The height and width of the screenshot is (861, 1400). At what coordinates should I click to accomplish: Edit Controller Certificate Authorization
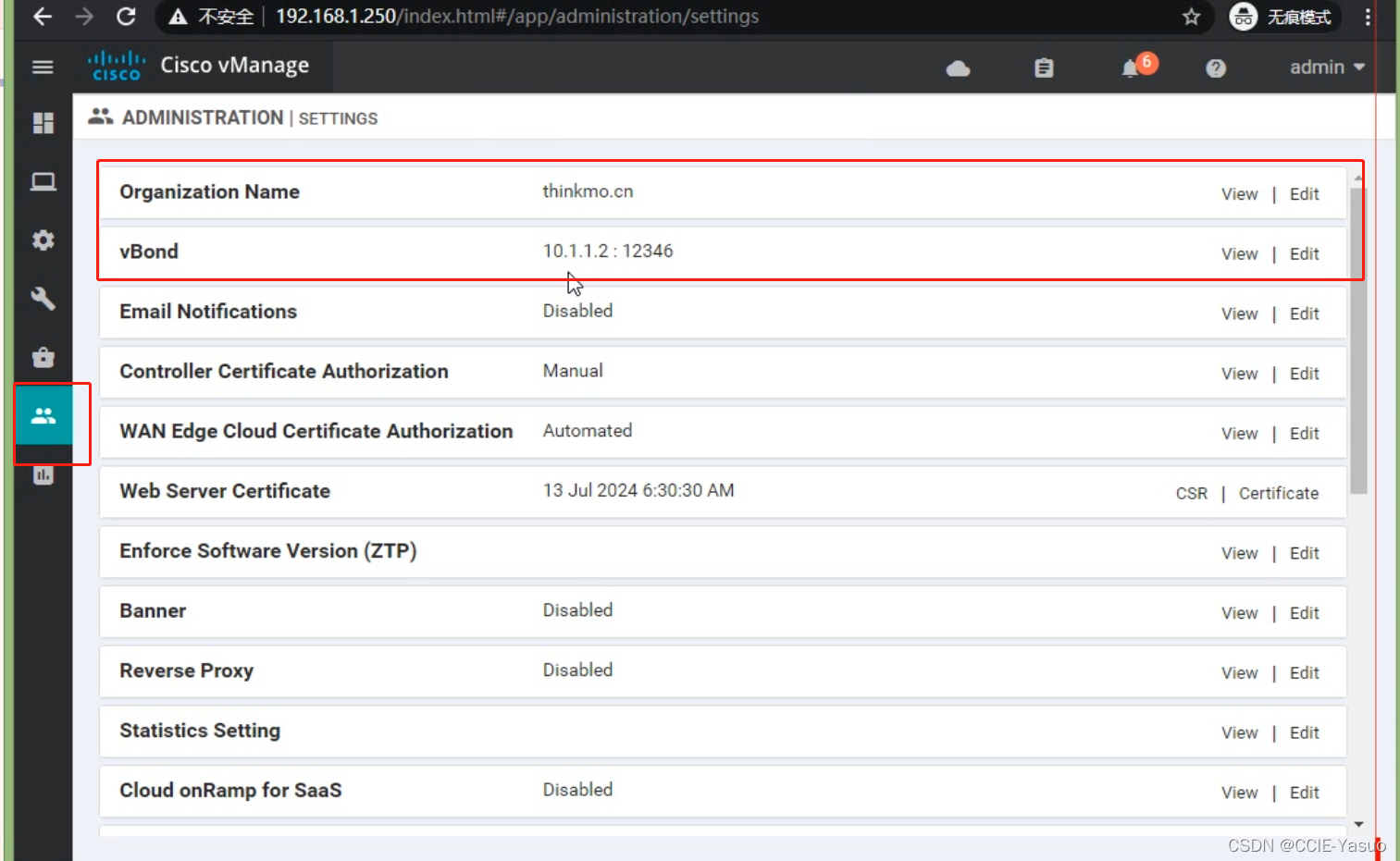click(1304, 374)
